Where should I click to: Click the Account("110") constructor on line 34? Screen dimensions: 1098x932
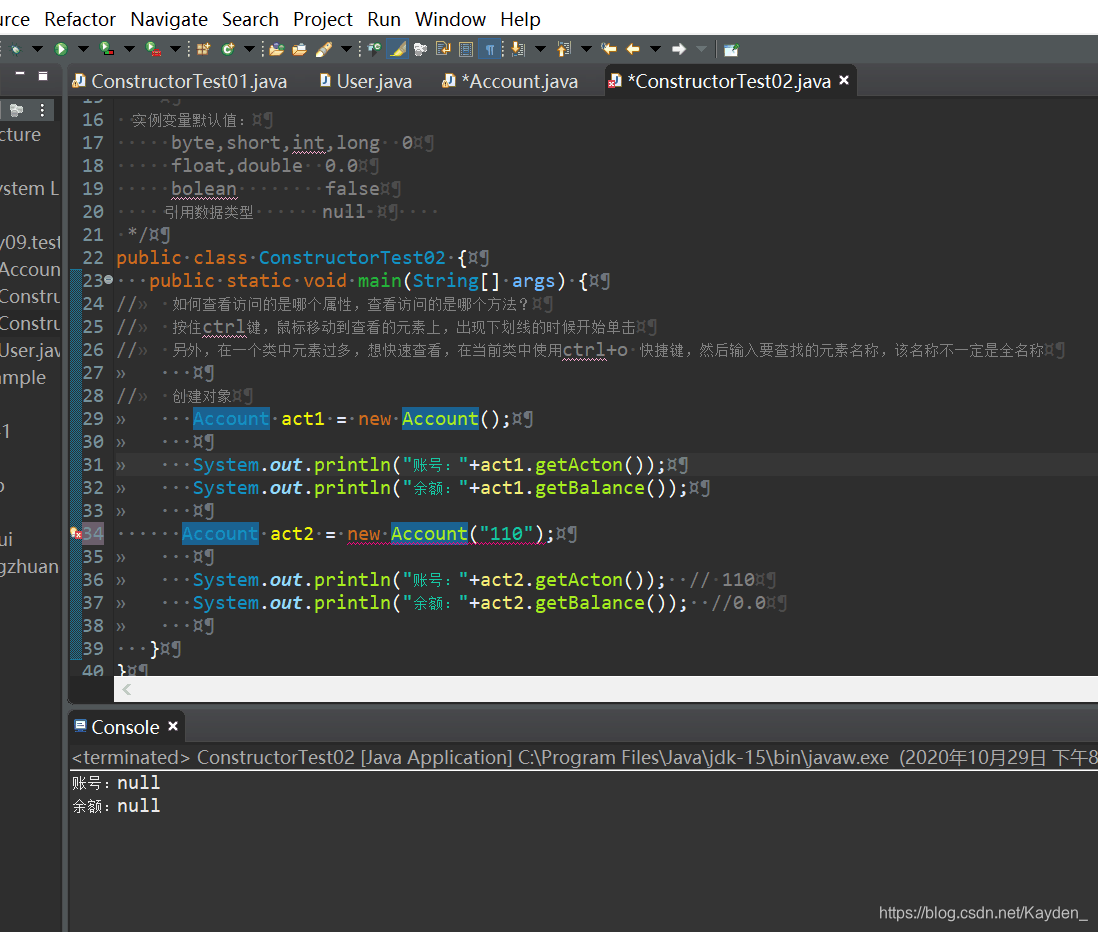click(x=467, y=534)
